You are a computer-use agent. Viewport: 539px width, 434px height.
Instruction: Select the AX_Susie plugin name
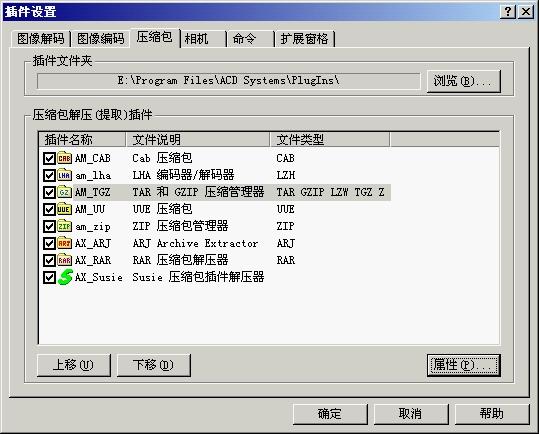[99, 277]
